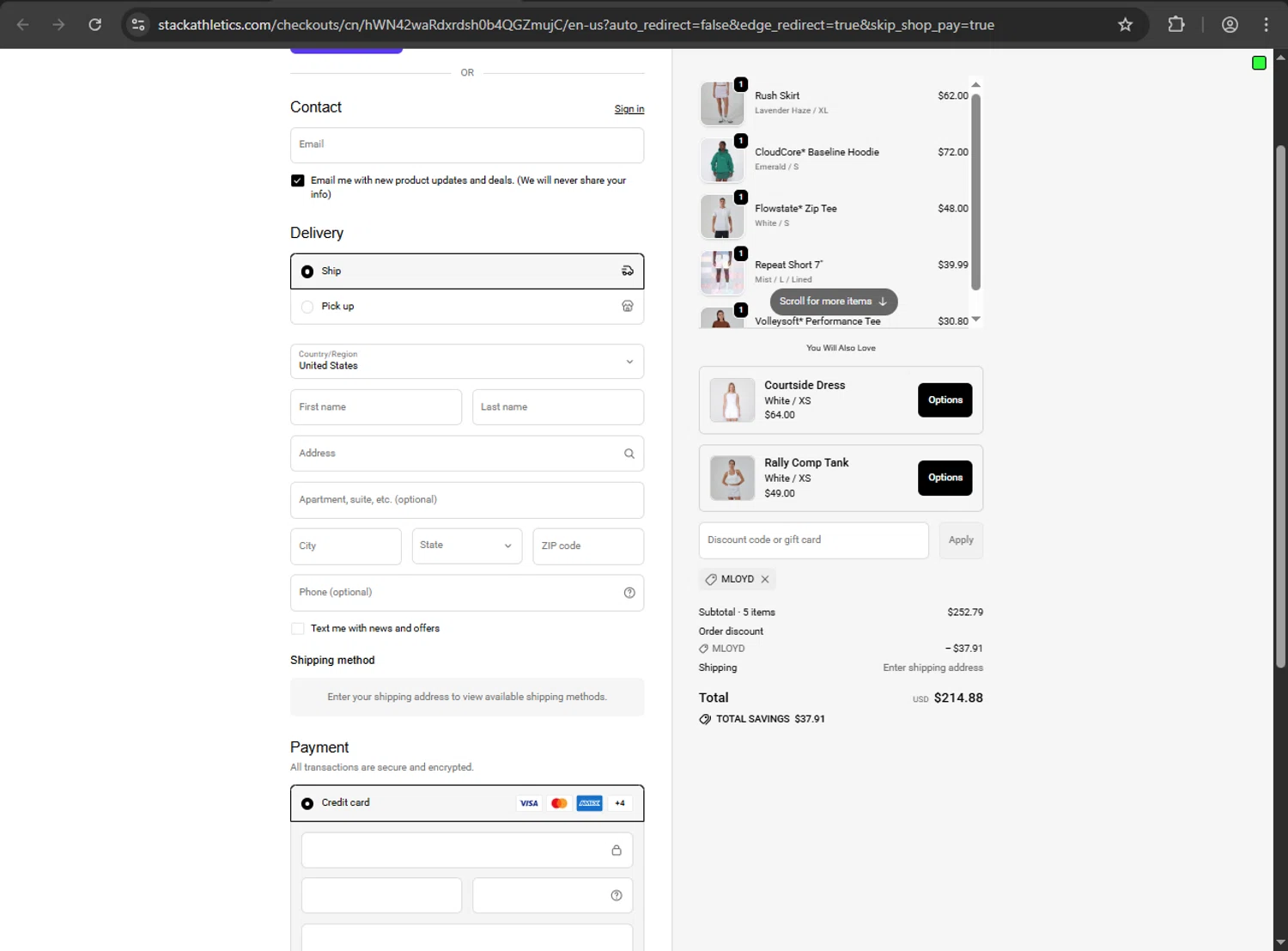Focus the Phone optional field
The height and width of the screenshot is (951, 1288).
click(467, 593)
